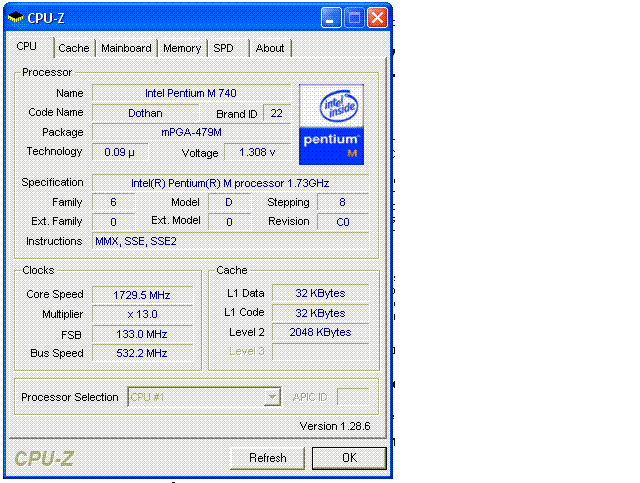Click the 1.308 v voltage value
The width and height of the screenshot is (640, 483).
[x=257, y=152]
